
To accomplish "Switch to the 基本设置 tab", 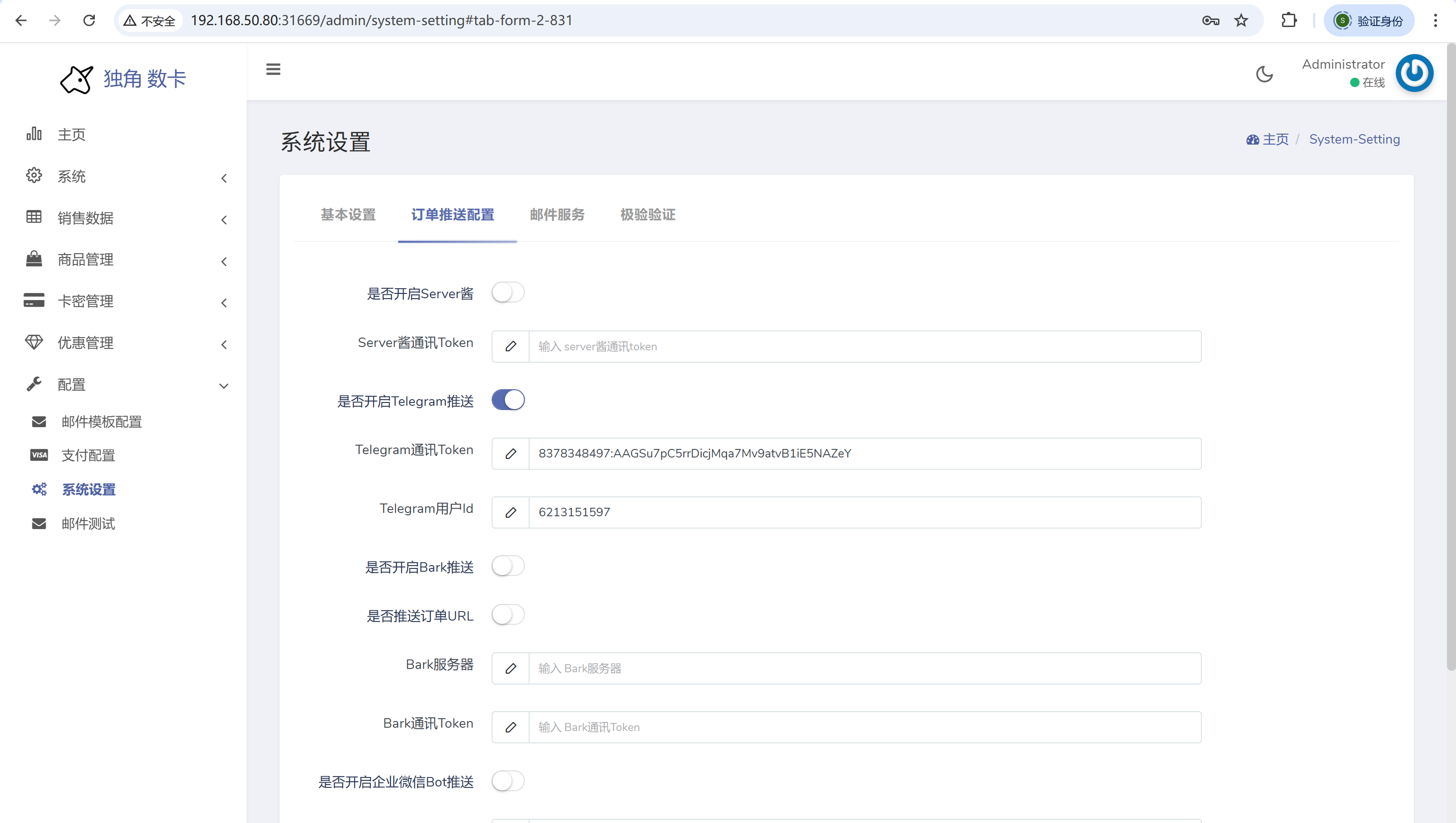I will [348, 215].
